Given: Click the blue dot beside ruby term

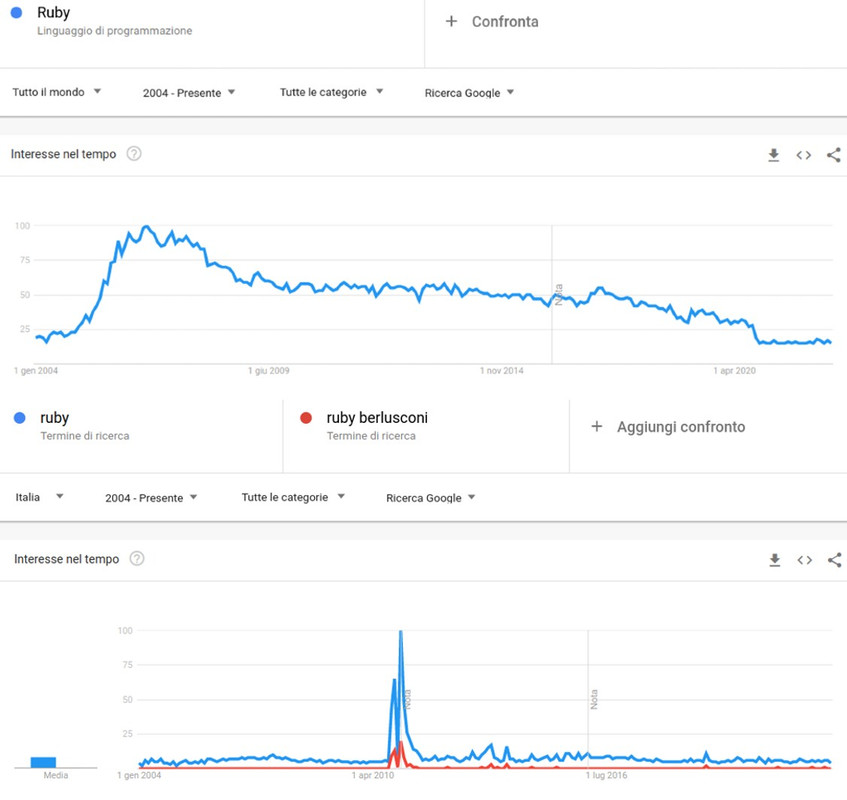Looking at the screenshot, I should click(19, 418).
